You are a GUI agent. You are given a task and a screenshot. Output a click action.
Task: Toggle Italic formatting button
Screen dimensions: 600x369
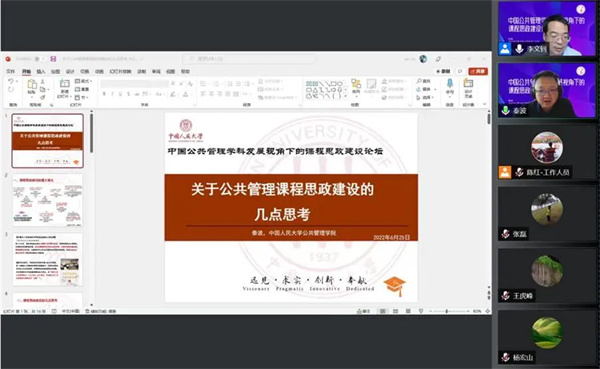112,94
